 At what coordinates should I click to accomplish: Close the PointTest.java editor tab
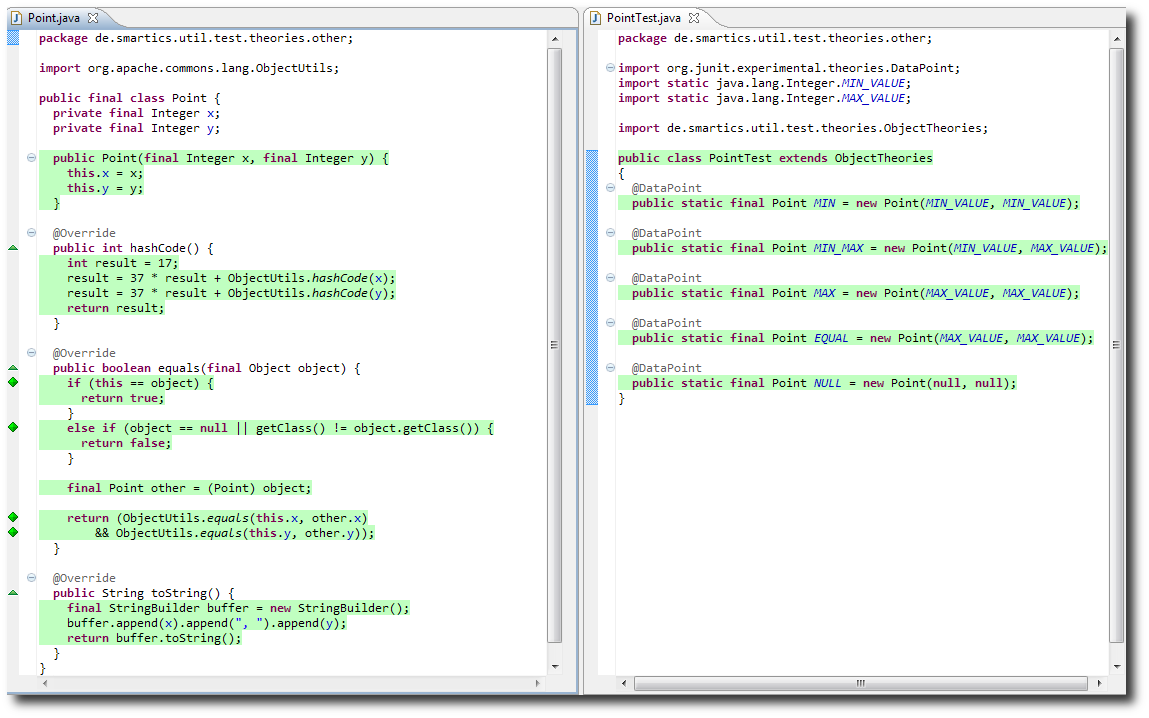(x=694, y=18)
